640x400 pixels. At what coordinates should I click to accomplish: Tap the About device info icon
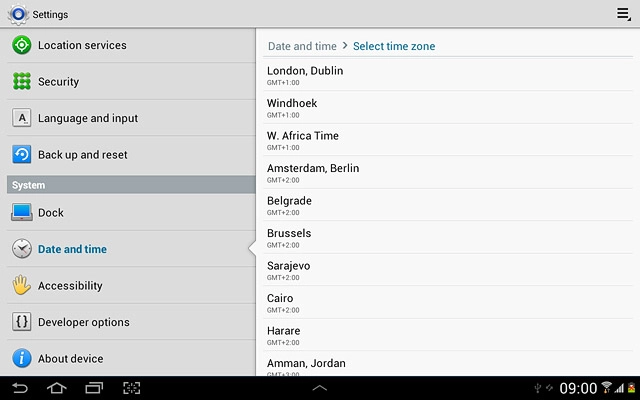click(22, 358)
